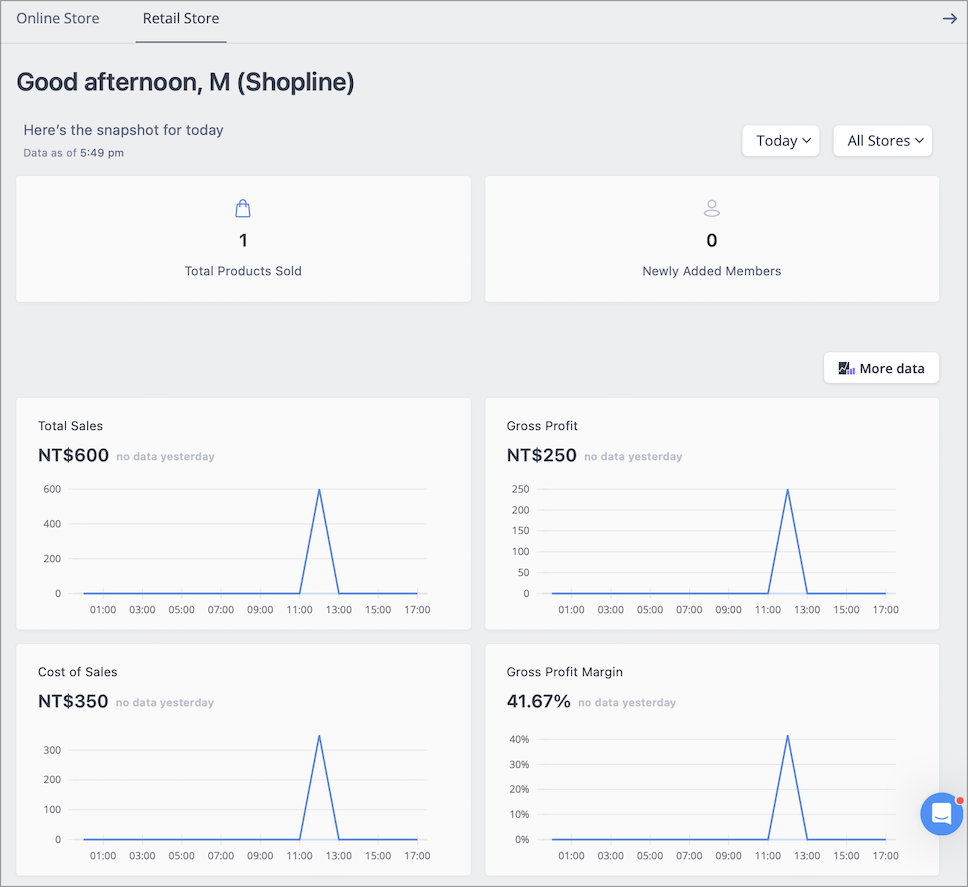Click the Total Sales chart peak at 600
968x887 pixels.
pyautogui.click(x=319, y=489)
